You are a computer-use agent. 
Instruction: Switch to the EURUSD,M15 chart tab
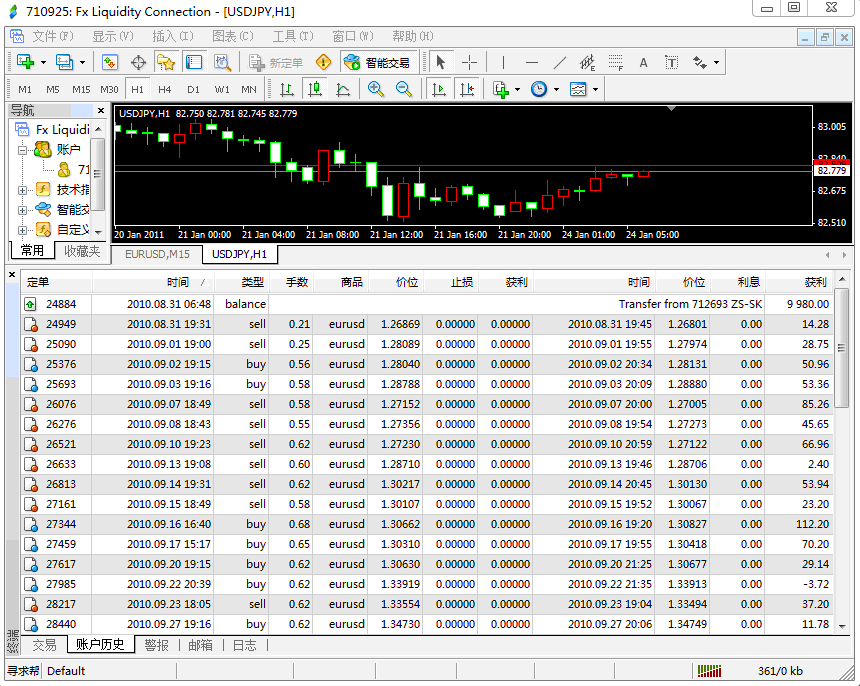(157, 254)
